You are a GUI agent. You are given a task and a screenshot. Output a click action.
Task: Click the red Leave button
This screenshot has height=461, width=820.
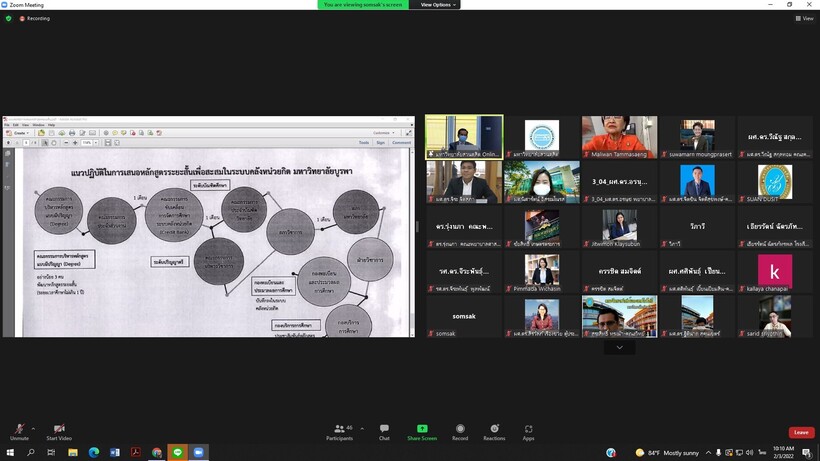(x=800, y=432)
